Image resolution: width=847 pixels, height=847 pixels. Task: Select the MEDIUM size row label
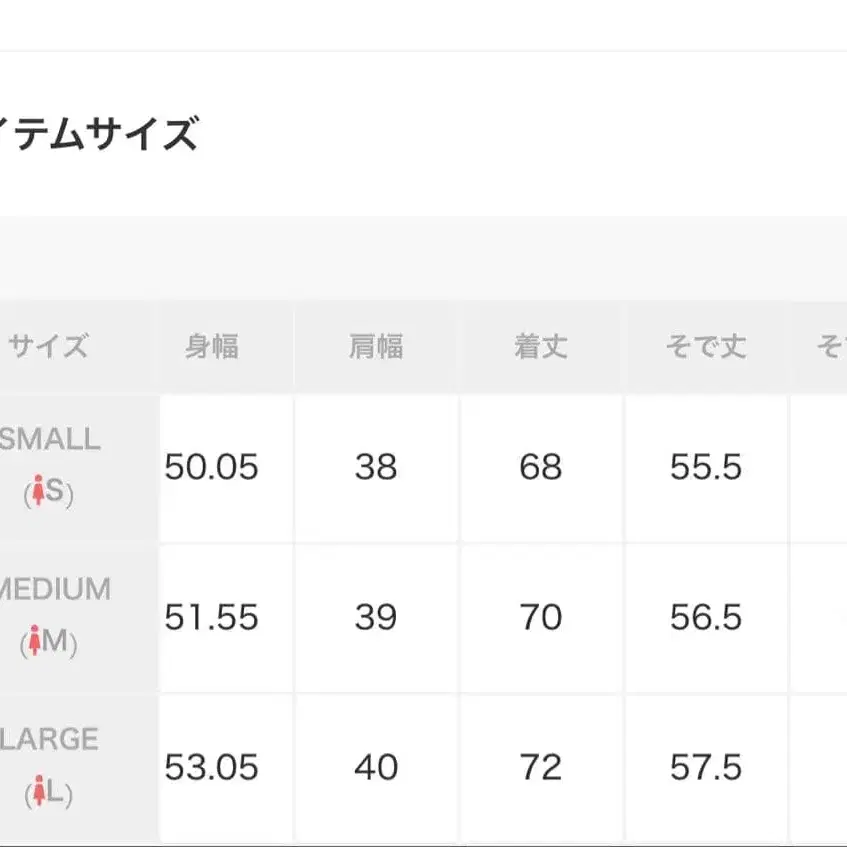tap(55, 589)
